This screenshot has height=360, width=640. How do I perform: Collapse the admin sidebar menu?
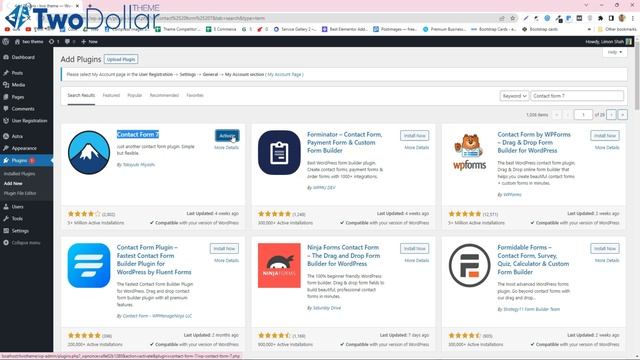point(26,243)
